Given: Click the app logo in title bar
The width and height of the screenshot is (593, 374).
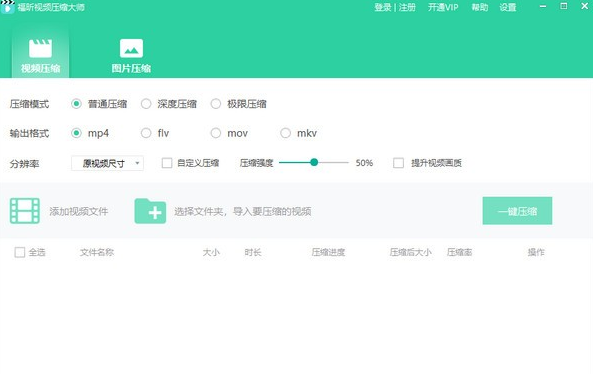Looking at the screenshot, I should 7,7.
